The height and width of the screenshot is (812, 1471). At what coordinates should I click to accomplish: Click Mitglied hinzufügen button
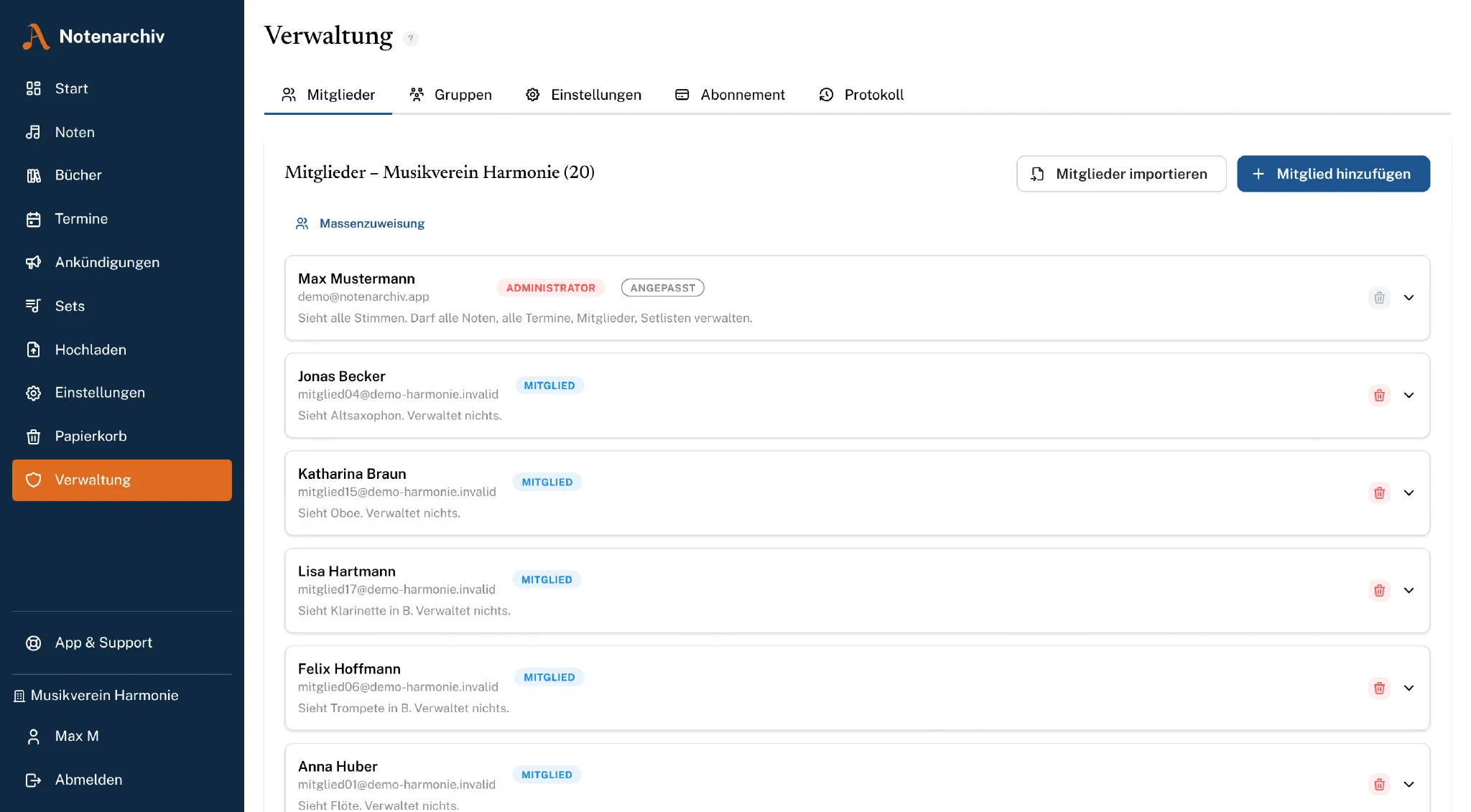point(1333,174)
